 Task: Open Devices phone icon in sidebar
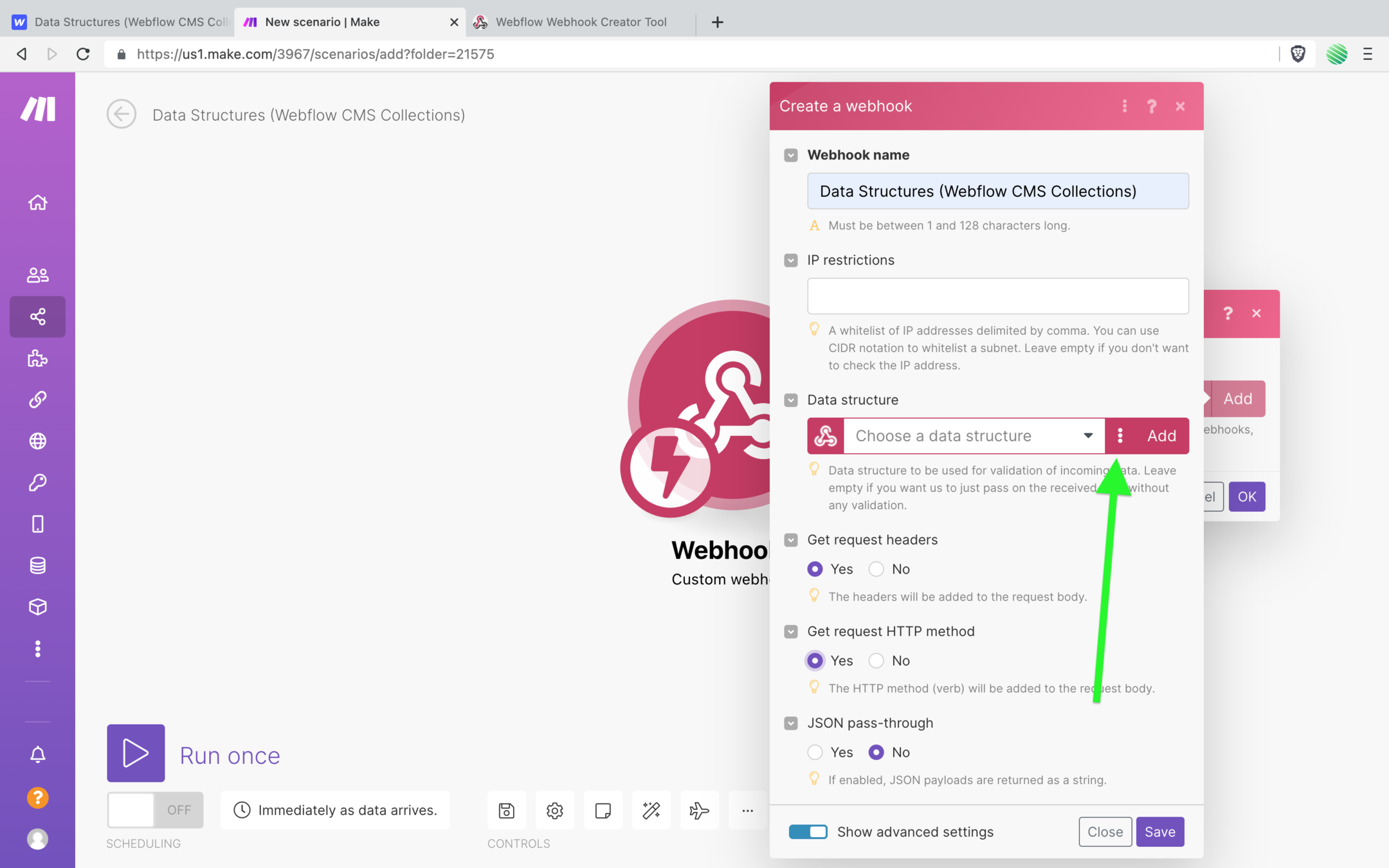click(37, 524)
